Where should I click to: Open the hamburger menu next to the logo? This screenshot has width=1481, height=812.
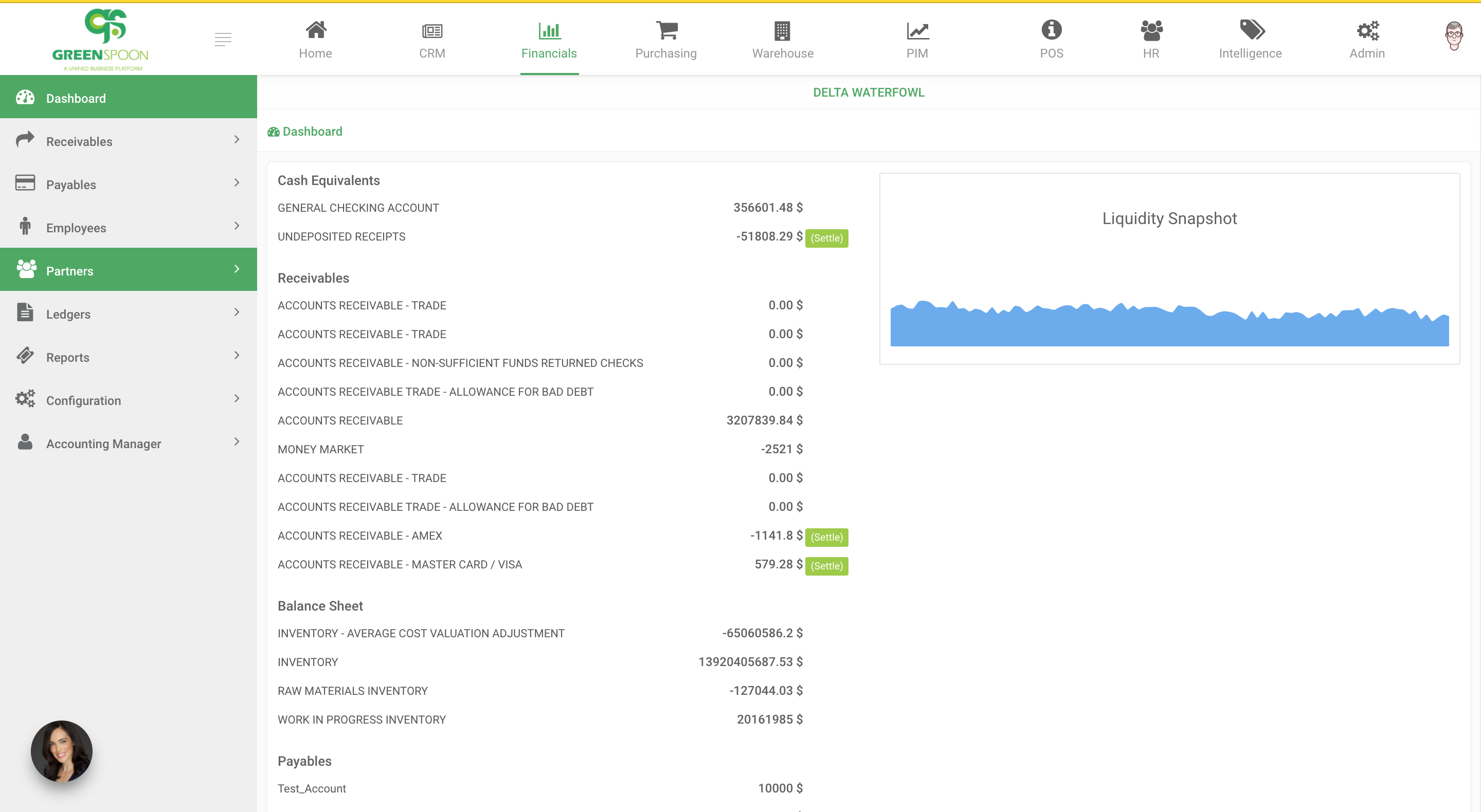tap(223, 39)
